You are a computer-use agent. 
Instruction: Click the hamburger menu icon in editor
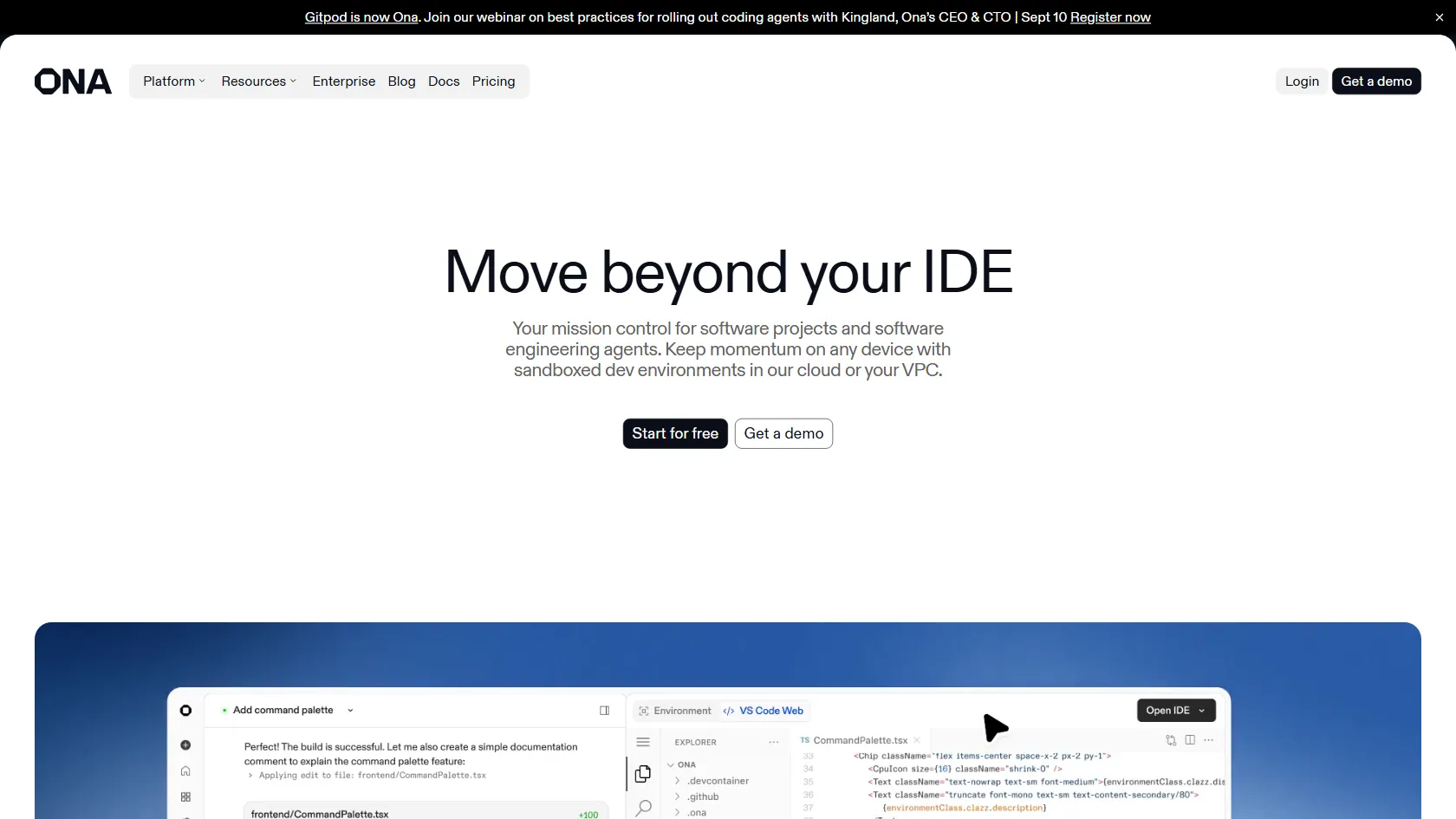click(x=643, y=742)
